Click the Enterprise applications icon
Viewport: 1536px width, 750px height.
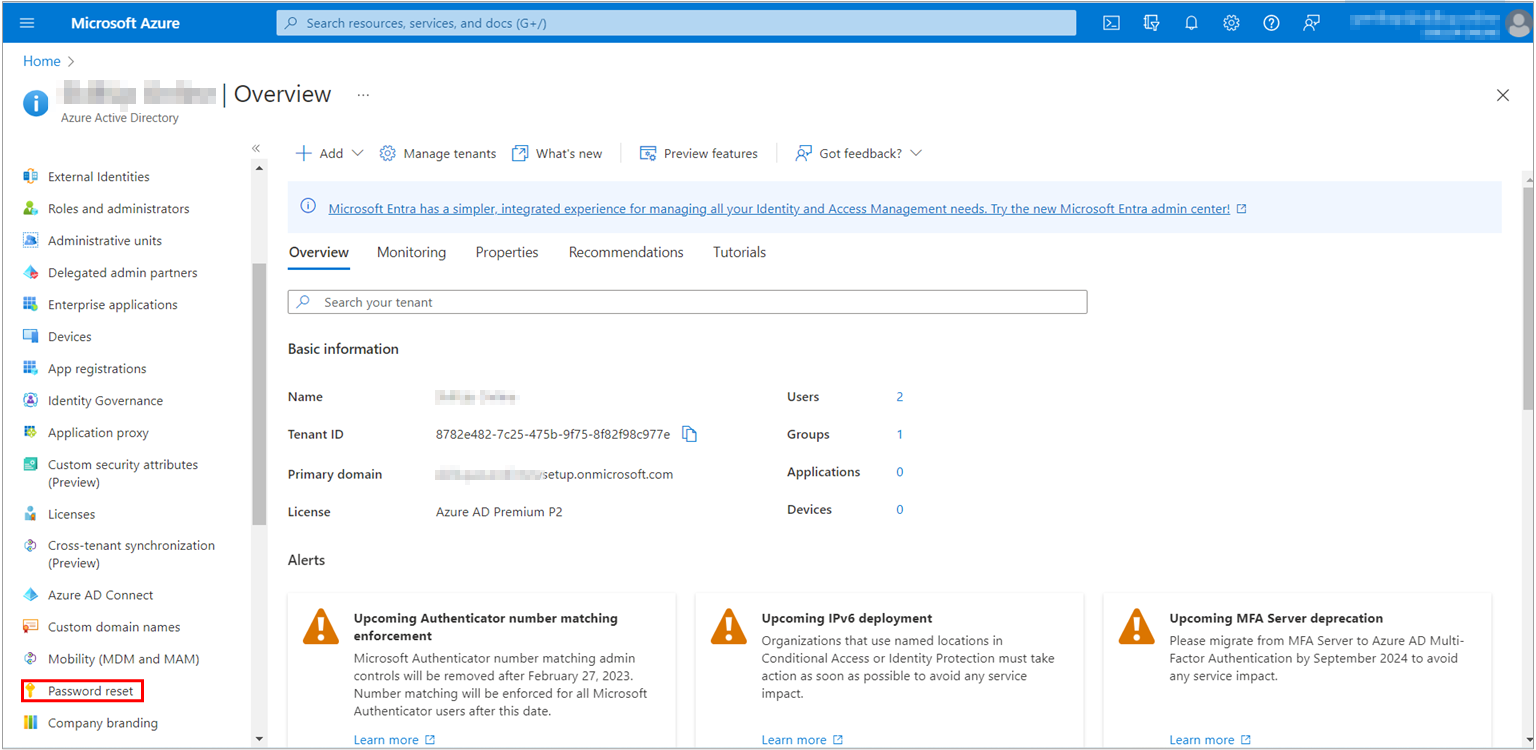(x=30, y=305)
